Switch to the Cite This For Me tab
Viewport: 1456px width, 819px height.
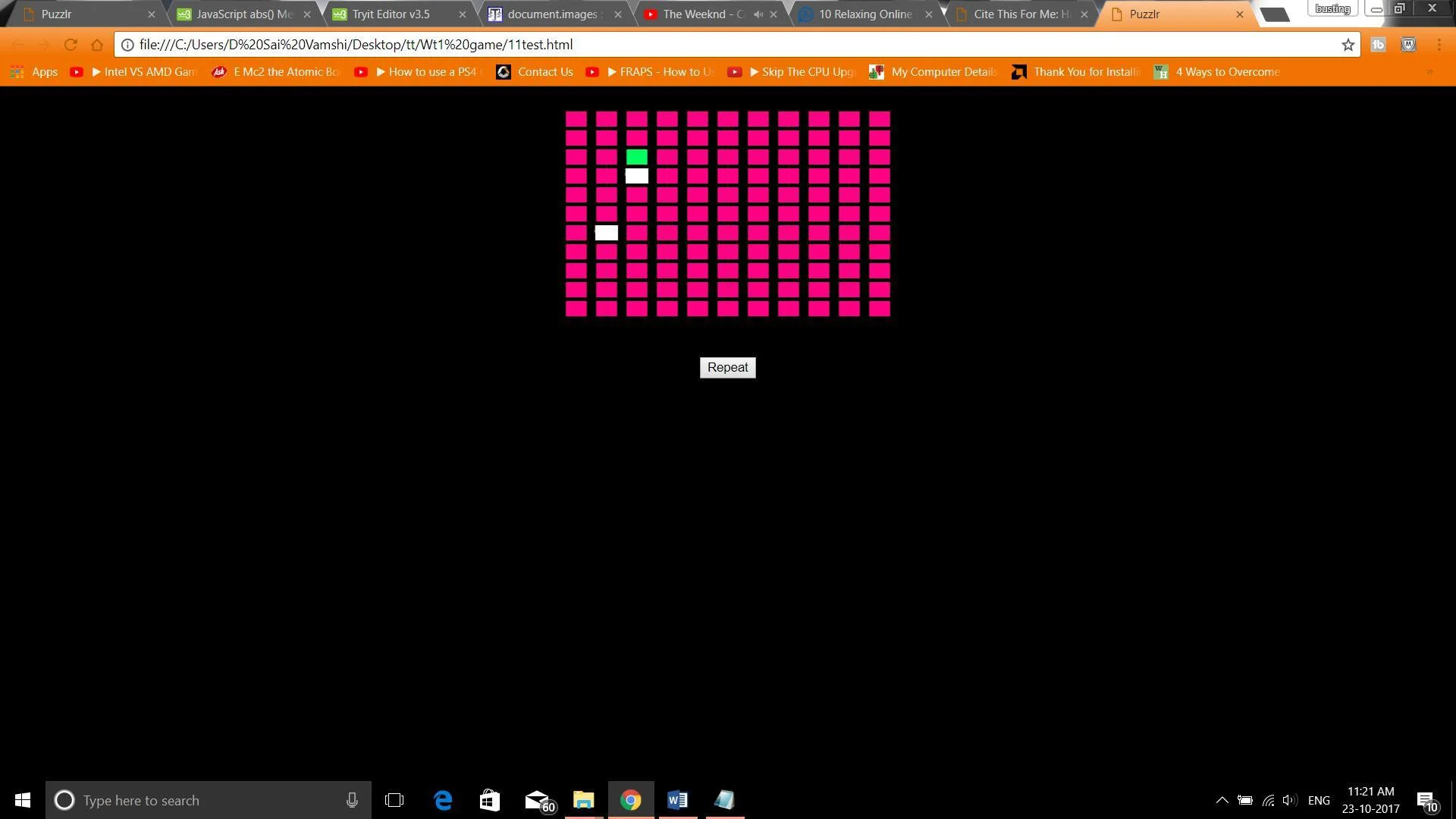click(x=1021, y=14)
